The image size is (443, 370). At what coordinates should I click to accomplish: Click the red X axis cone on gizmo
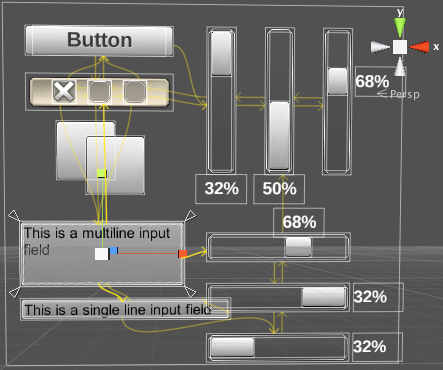[419, 47]
